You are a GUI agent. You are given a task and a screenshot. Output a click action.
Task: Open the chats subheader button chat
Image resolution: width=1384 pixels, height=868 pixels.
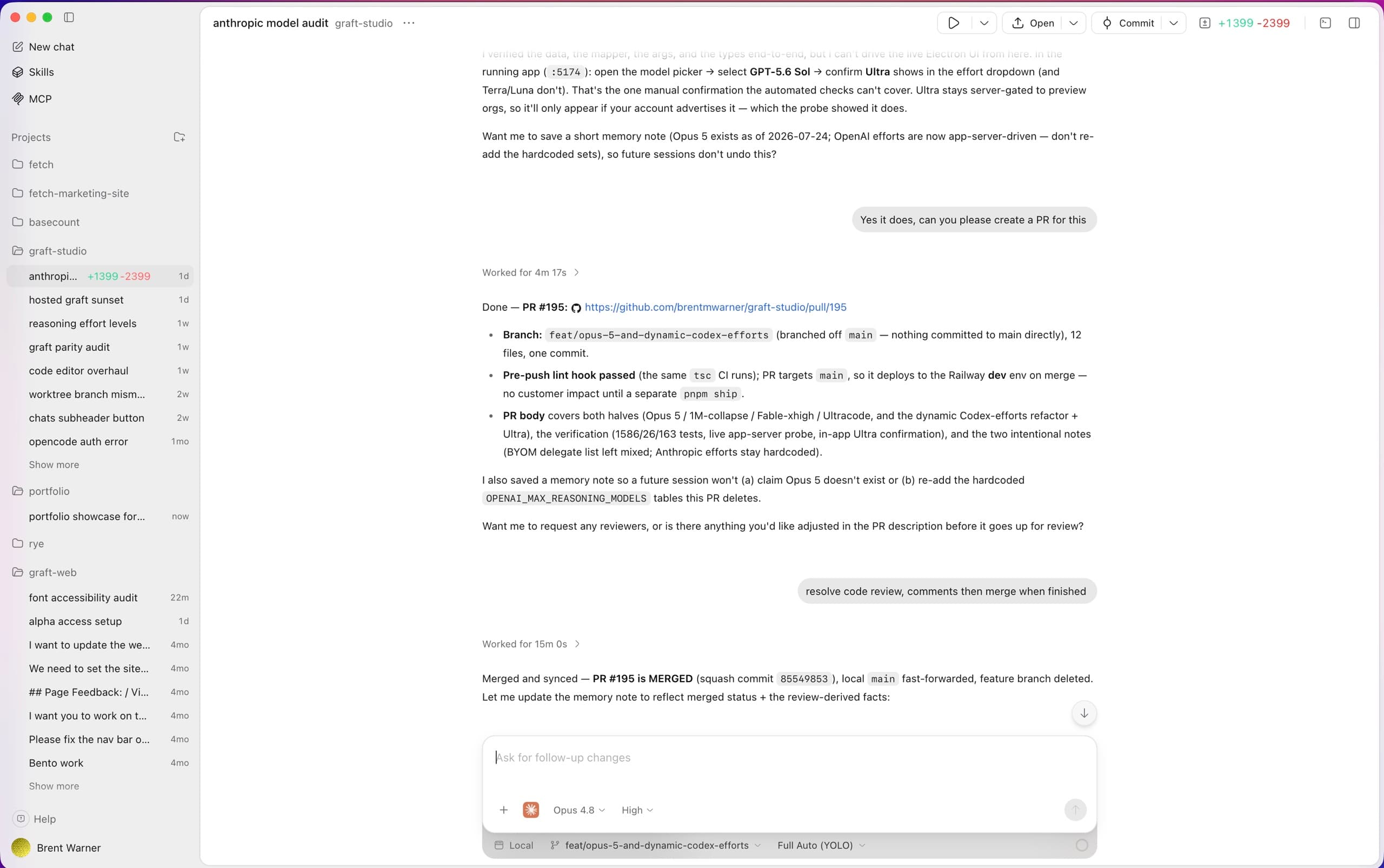(x=100, y=418)
